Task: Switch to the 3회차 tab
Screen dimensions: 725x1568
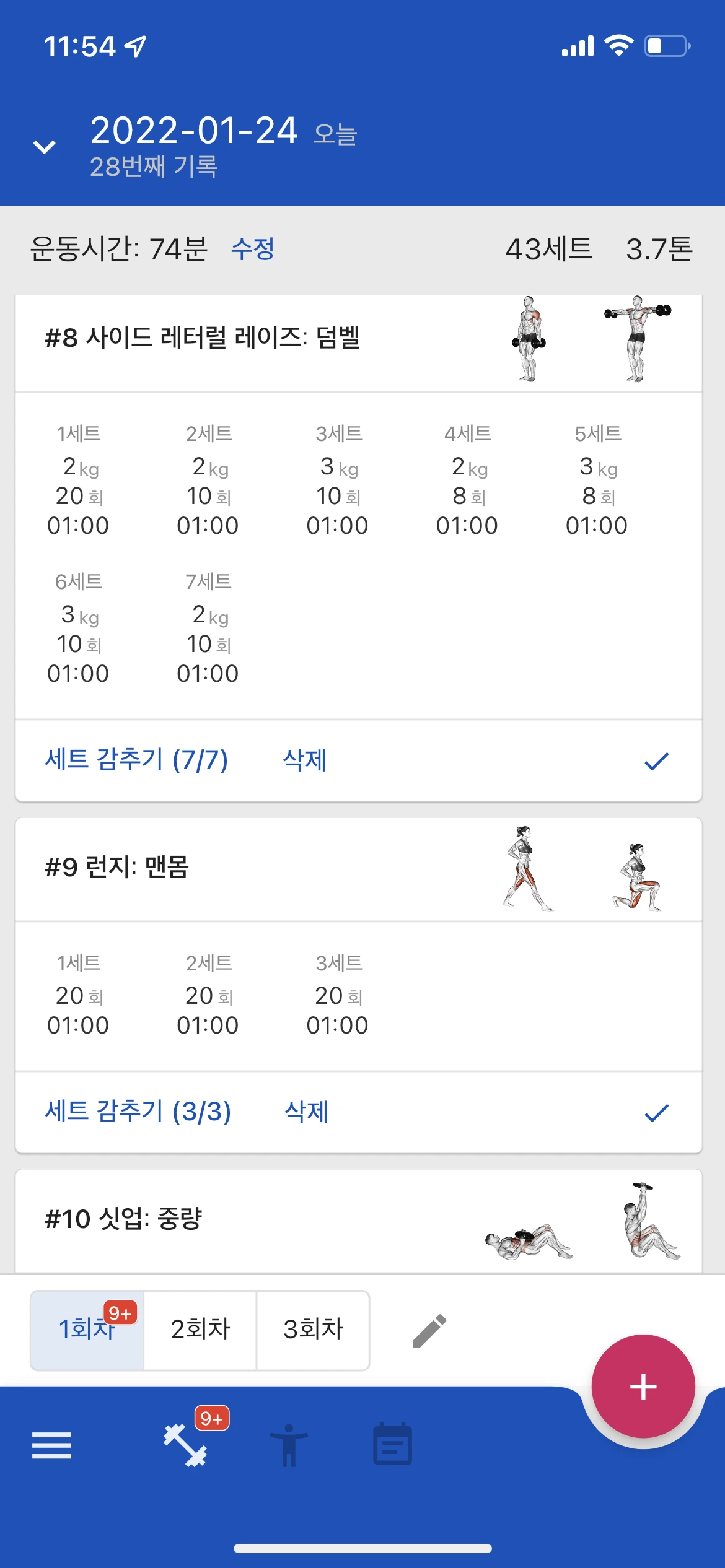Action: (x=313, y=1330)
